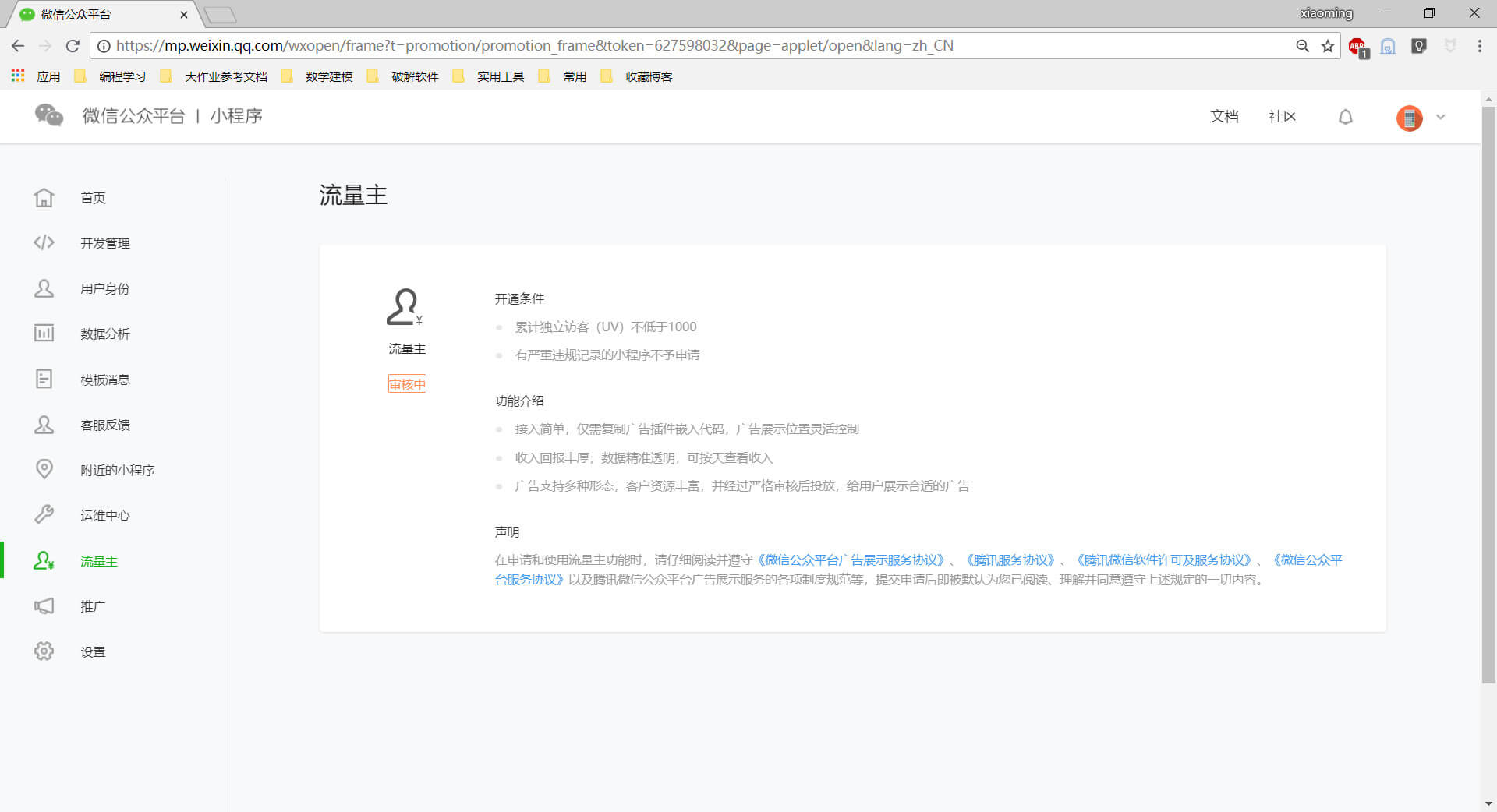Select the green 流量主 sidebar icon

pos(44,561)
